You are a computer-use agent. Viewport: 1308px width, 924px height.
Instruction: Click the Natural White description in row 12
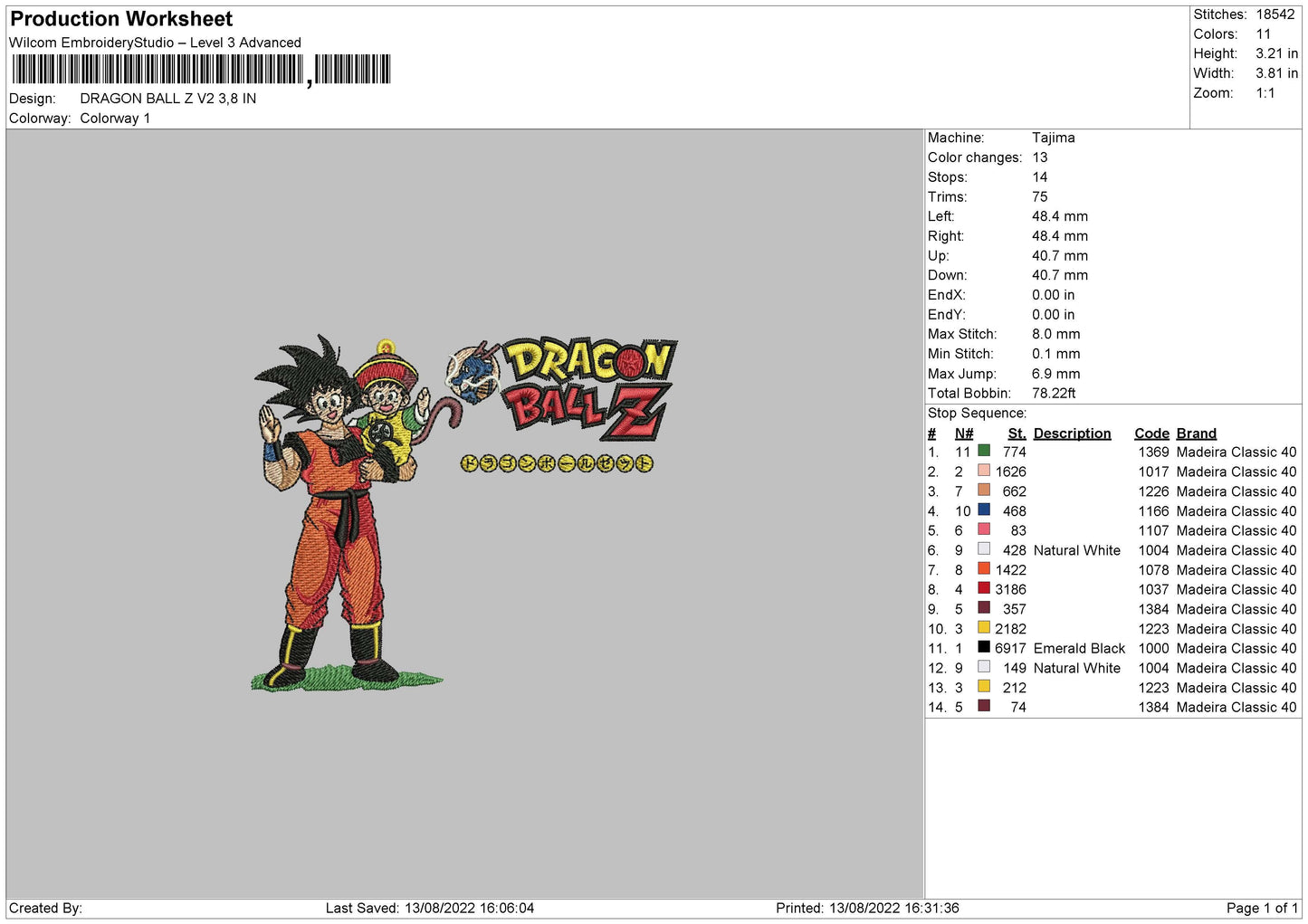click(x=1077, y=668)
